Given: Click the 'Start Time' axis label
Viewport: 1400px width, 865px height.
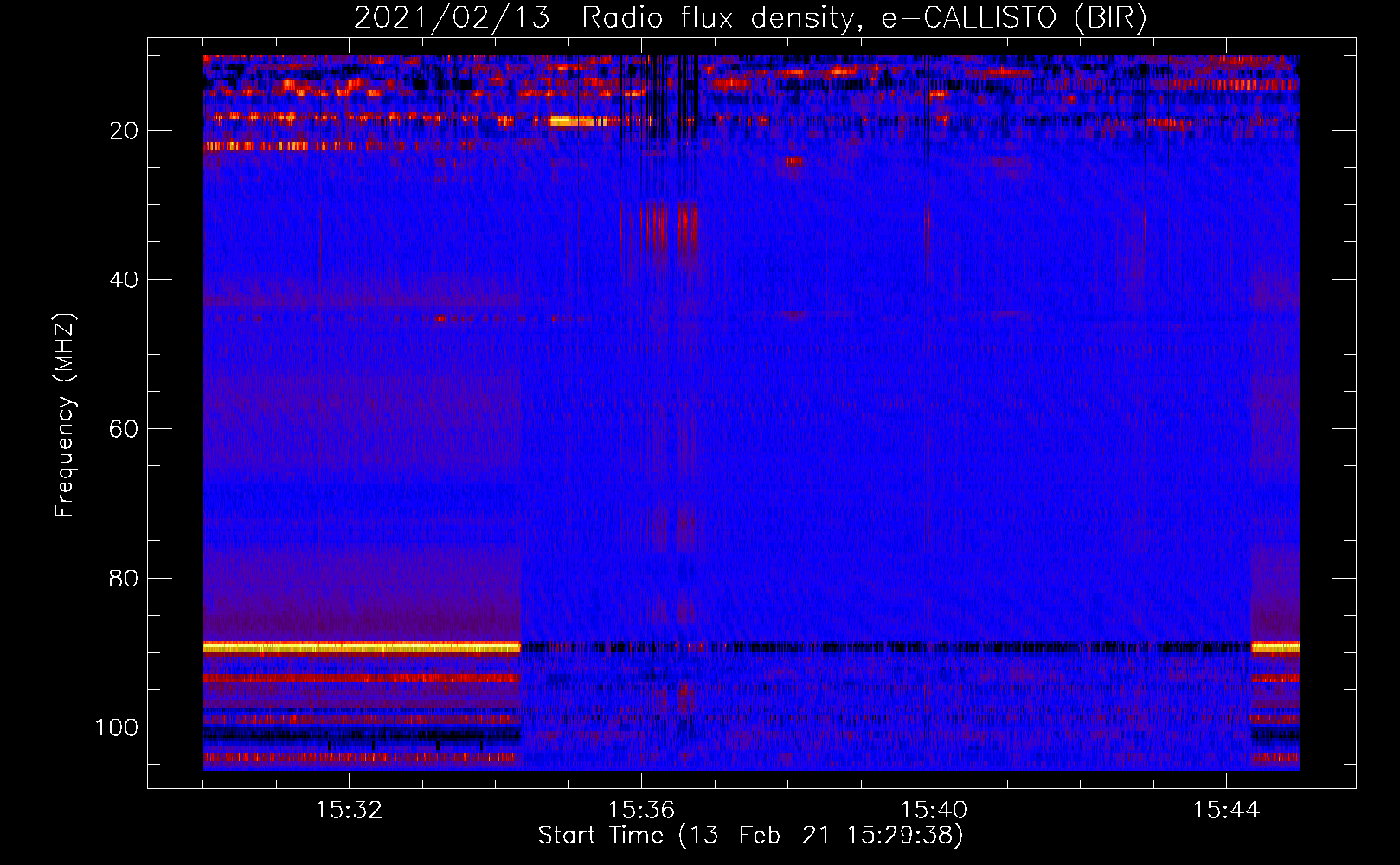Looking at the screenshot, I should pyautogui.click(x=750, y=836).
